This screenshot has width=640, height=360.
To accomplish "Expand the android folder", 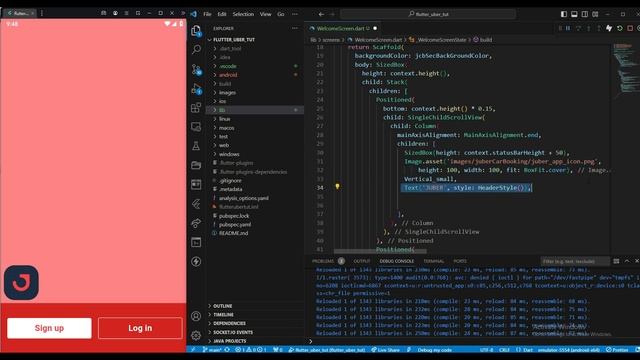I will tap(228, 75).
